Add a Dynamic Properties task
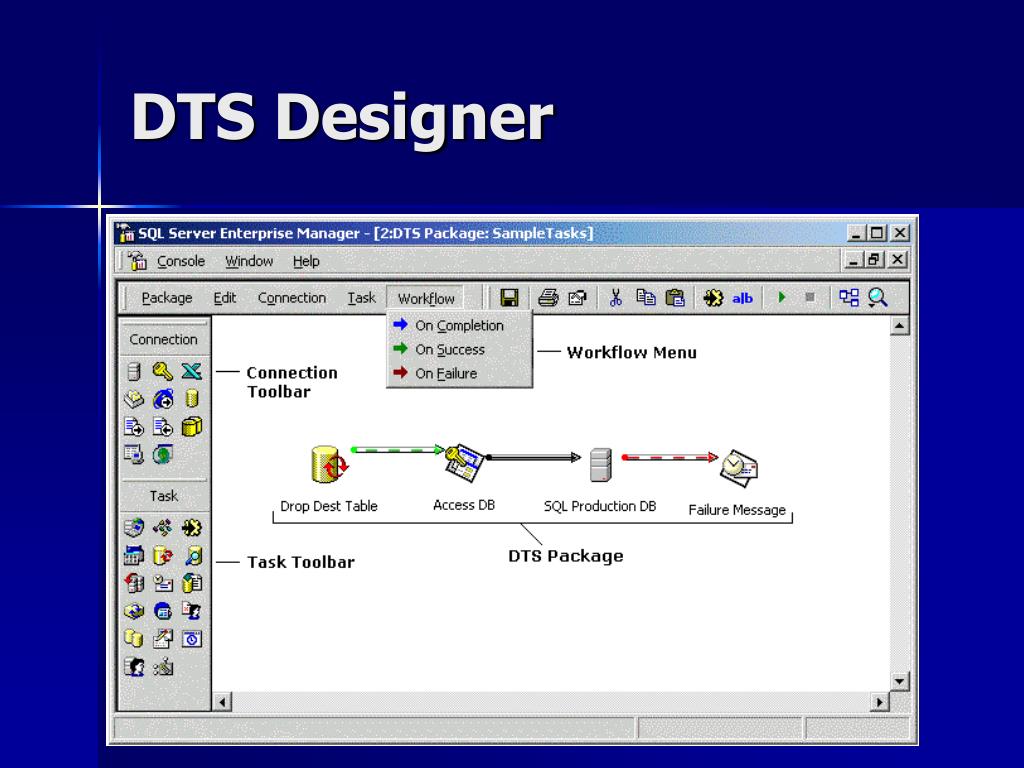The image size is (1024, 768). point(163,667)
